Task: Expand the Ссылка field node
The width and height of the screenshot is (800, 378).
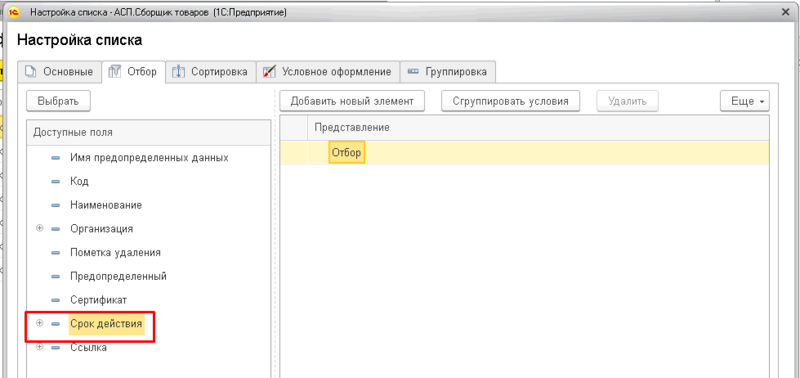Action: click(x=40, y=347)
